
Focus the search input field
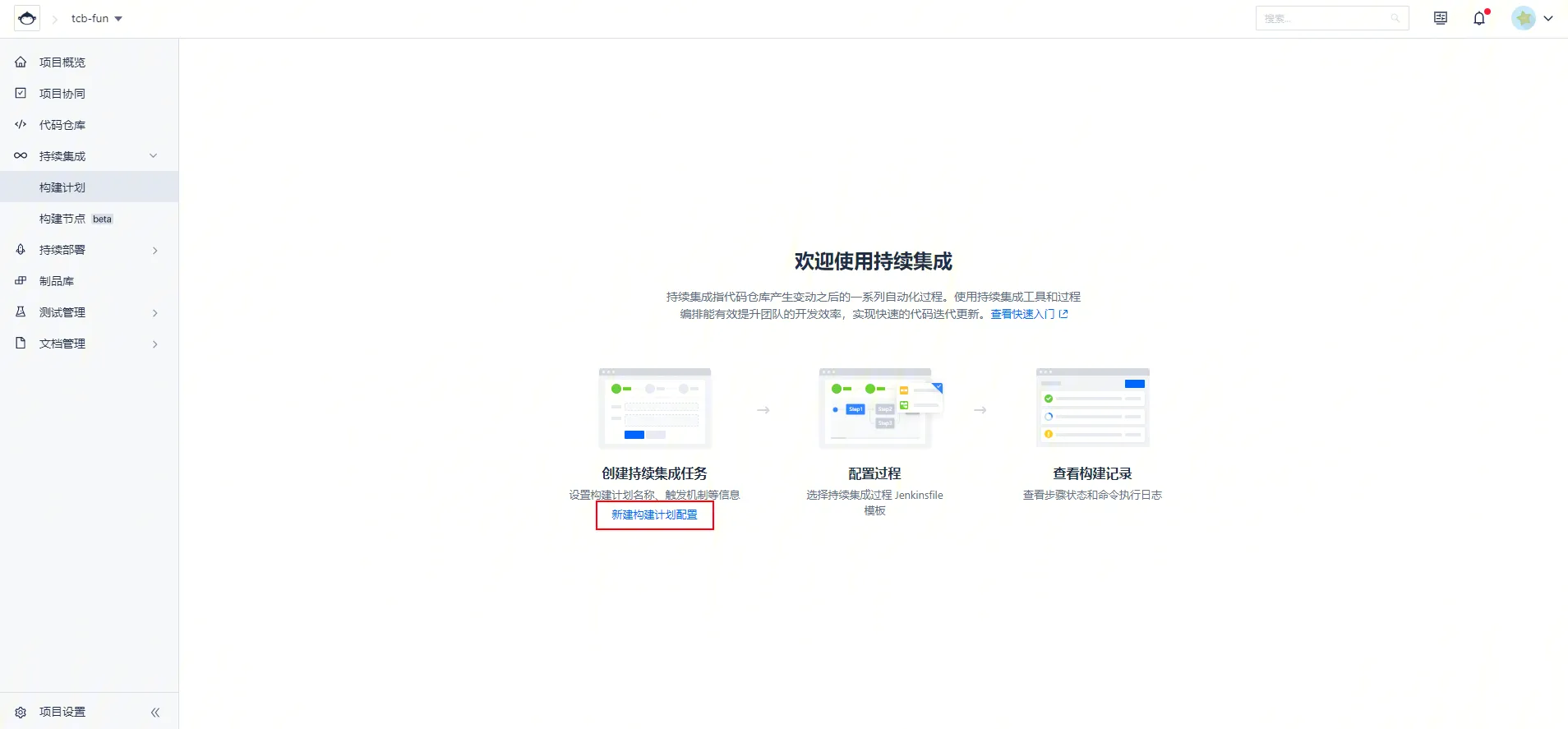click(1331, 18)
